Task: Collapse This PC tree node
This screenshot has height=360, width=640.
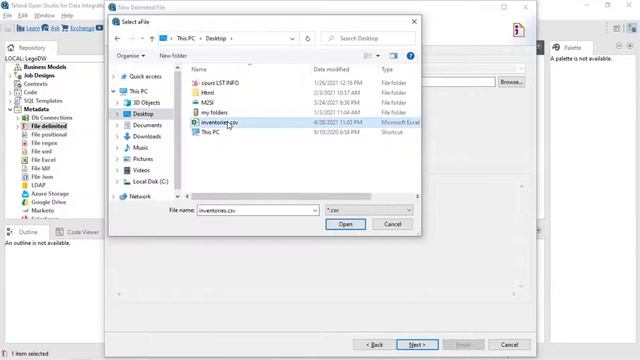Action: click(113, 91)
